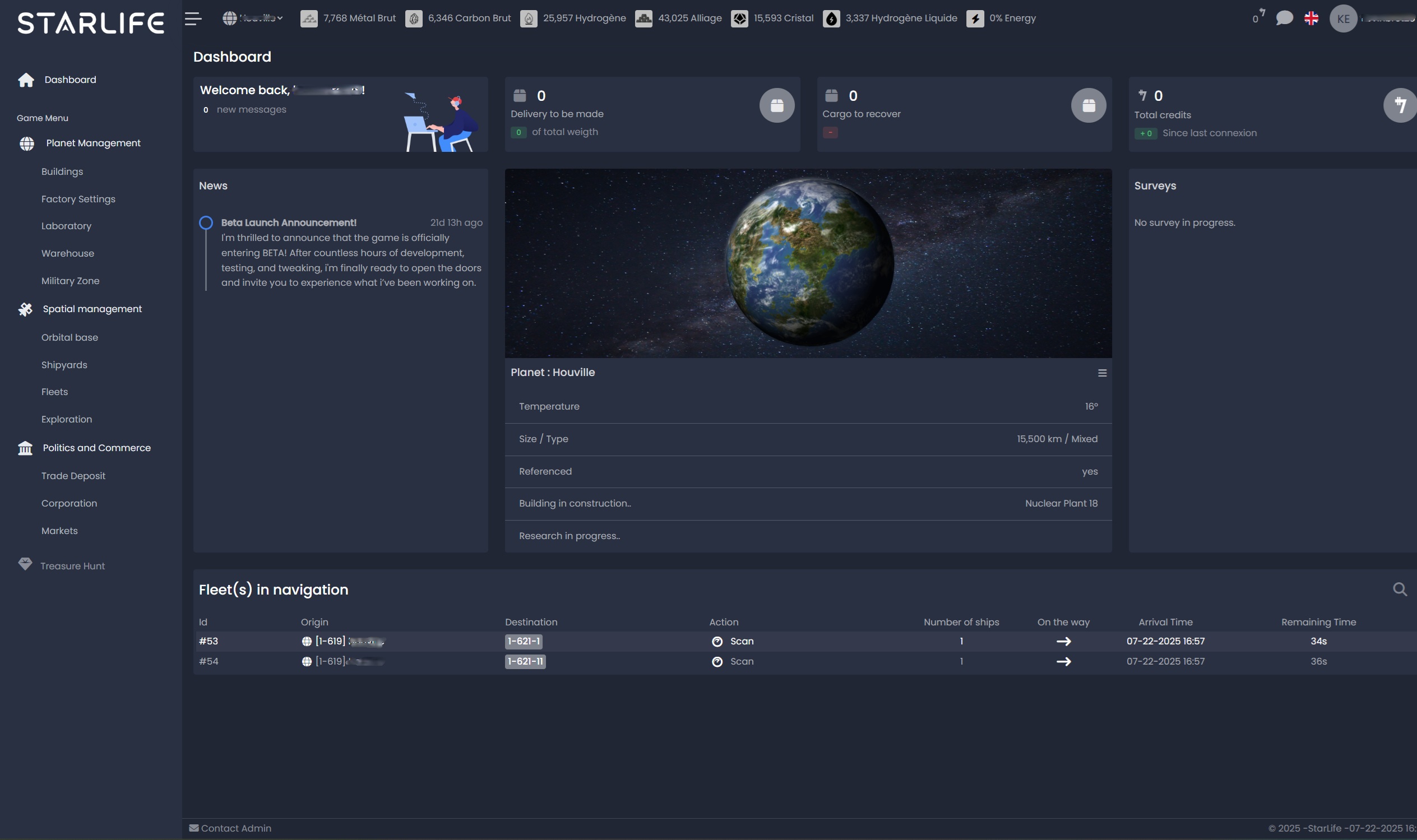
Task: Open Warehouse page
Action: coord(68,254)
